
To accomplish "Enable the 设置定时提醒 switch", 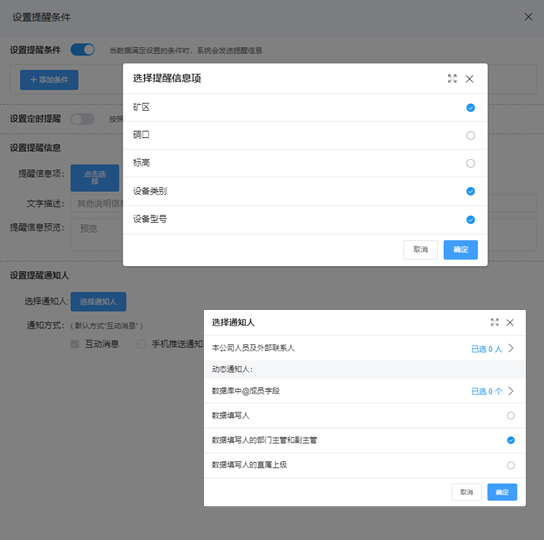I will pyautogui.click(x=83, y=119).
